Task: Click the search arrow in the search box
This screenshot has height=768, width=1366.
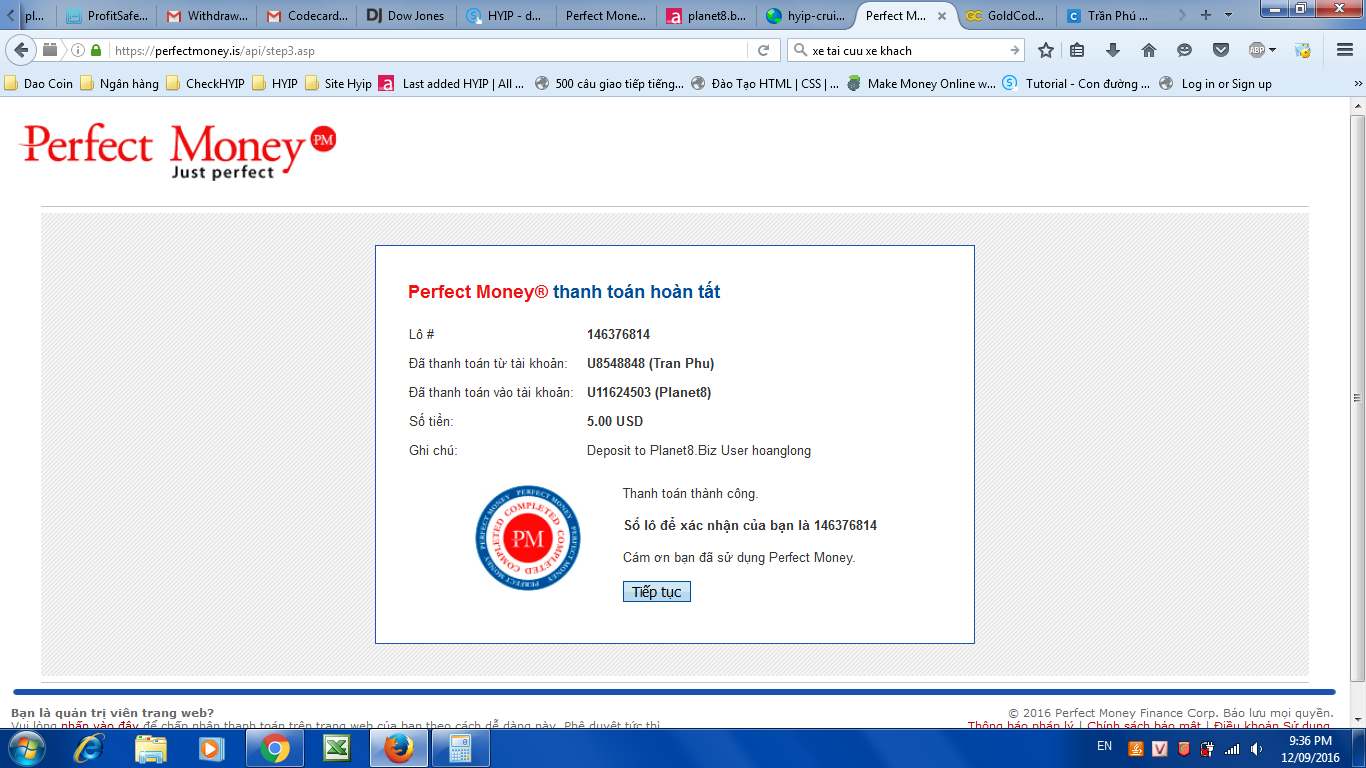Action: tap(1015, 50)
